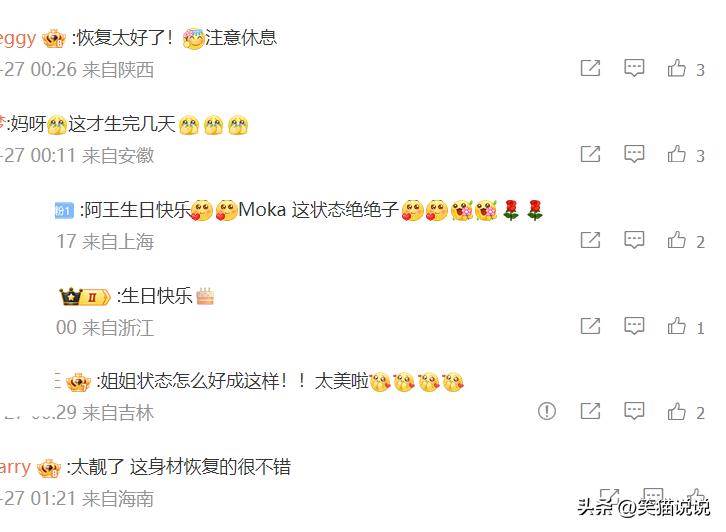
Task: Open the eggy username profile
Action: pos(18,38)
